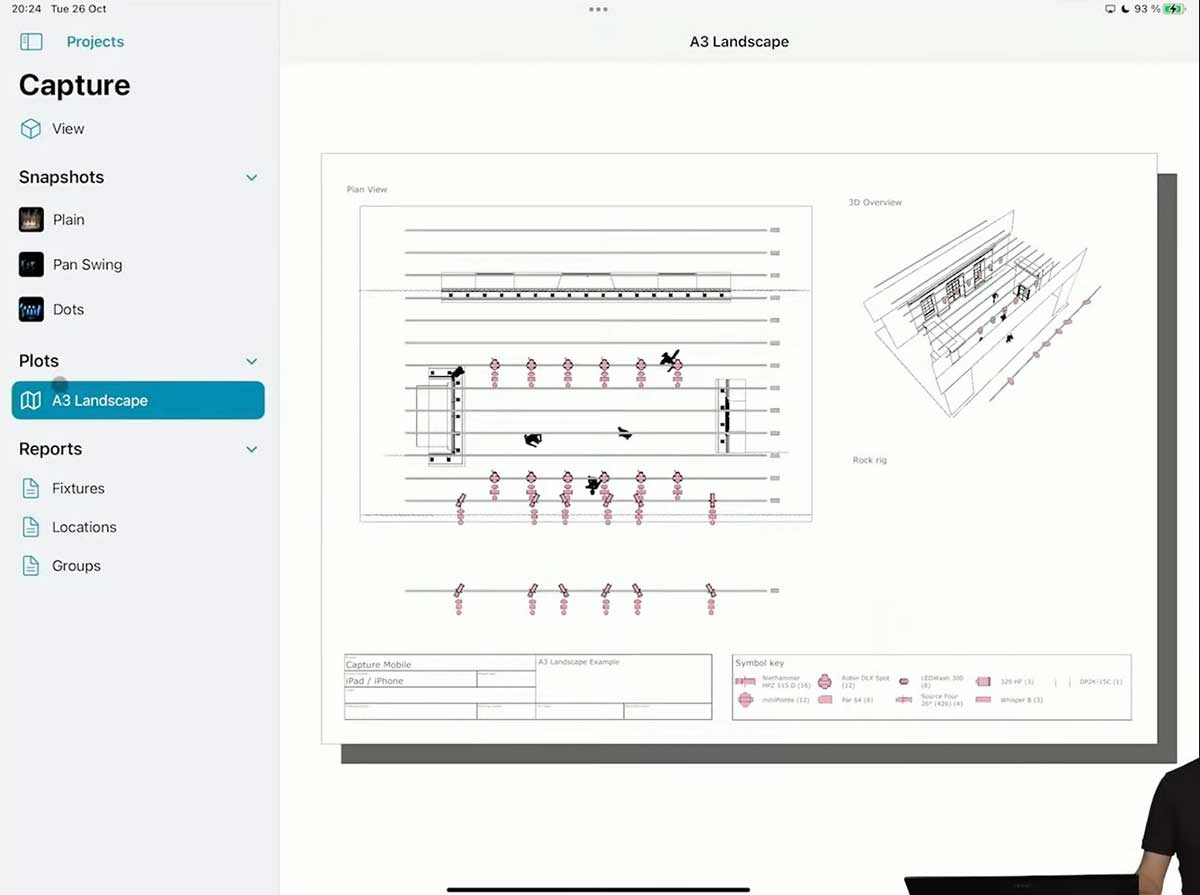The height and width of the screenshot is (895, 1200).
Task: Click the A3 Landscape map icon
Action: [31, 401]
